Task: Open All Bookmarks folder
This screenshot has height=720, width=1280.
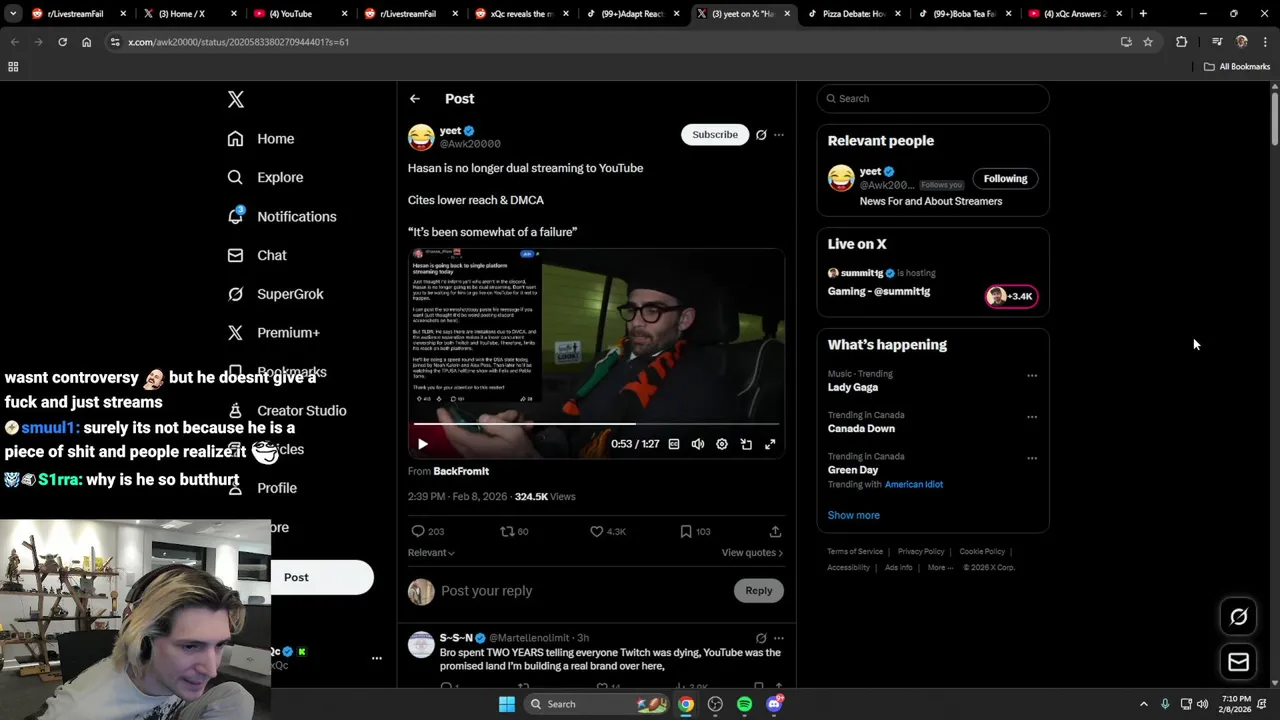Action: [x=1236, y=67]
